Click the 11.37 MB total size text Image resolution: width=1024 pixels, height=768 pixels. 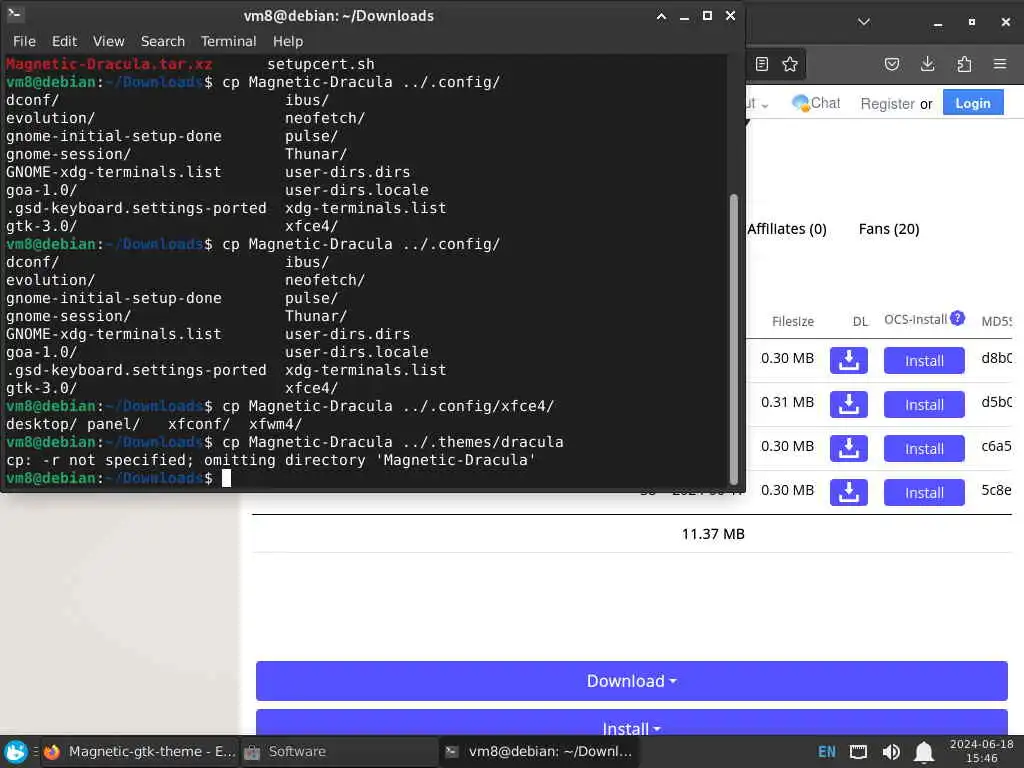(x=713, y=534)
